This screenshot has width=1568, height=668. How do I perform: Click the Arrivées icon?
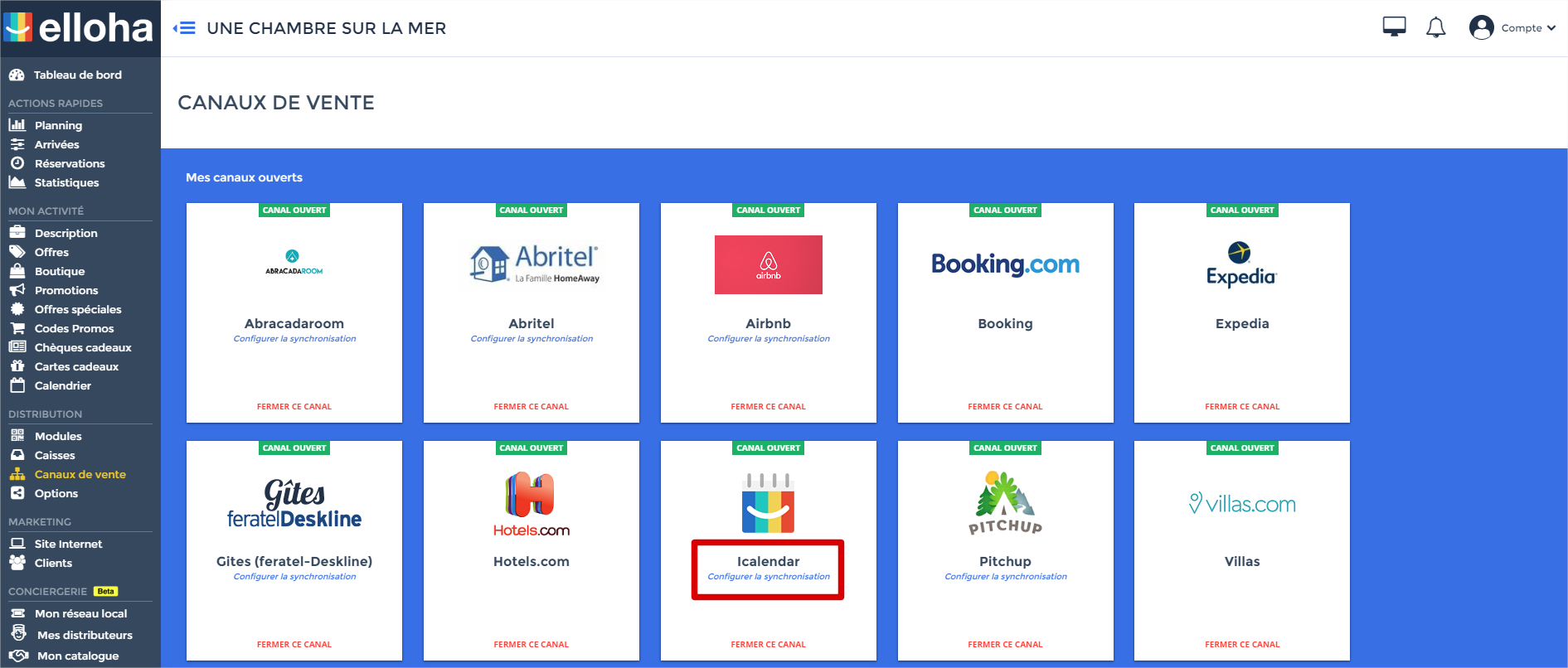pos(17,144)
